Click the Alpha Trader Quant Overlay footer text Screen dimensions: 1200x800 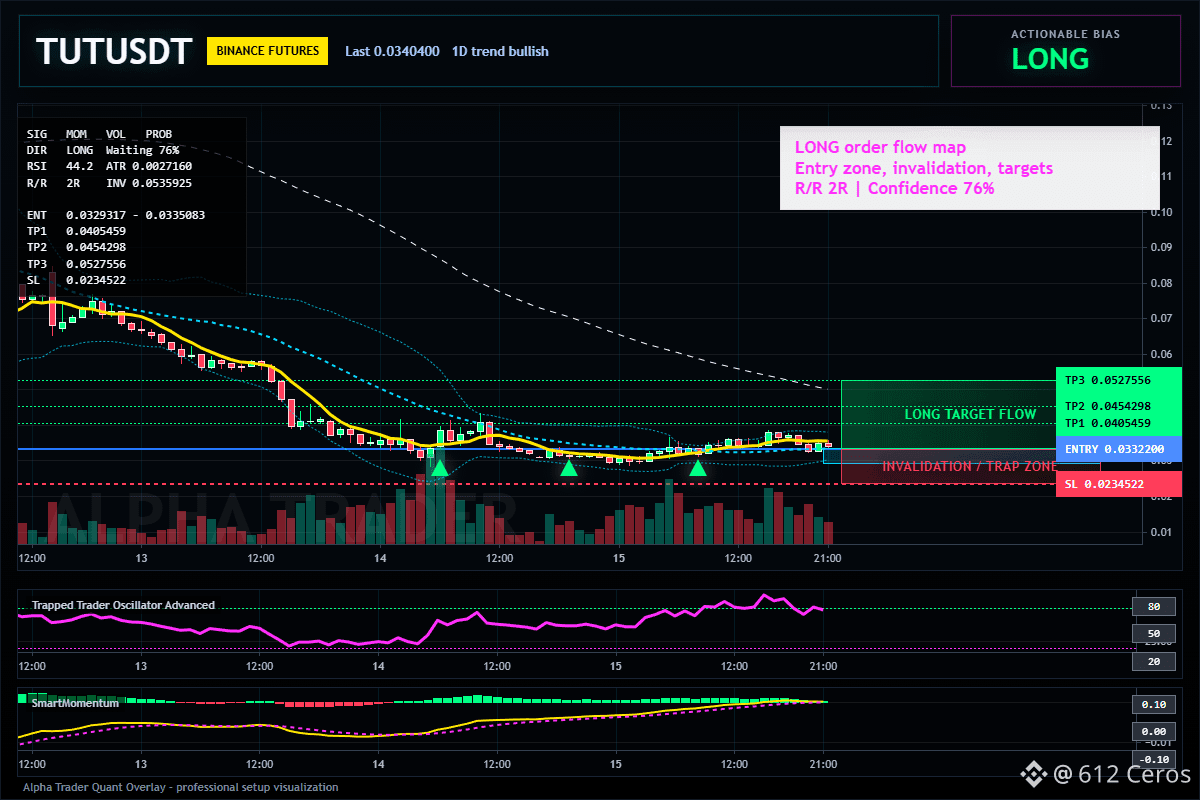(181, 787)
